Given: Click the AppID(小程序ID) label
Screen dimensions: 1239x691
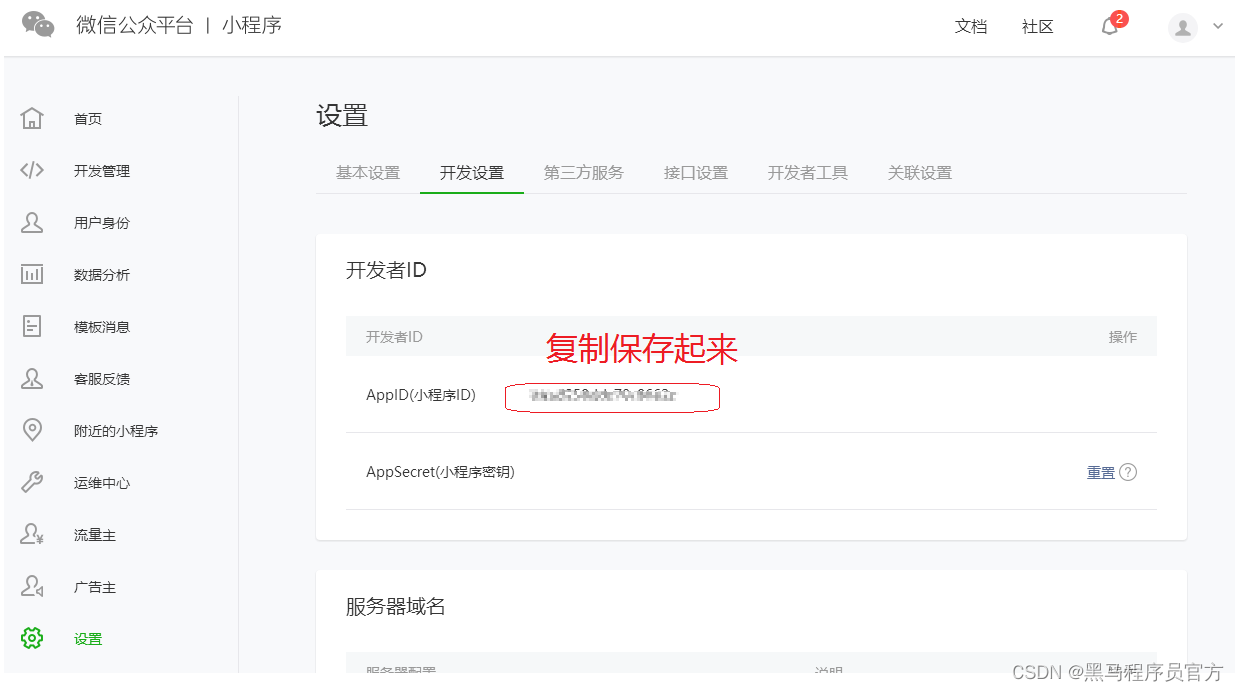Looking at the screenshot, I should coord(421,395).
